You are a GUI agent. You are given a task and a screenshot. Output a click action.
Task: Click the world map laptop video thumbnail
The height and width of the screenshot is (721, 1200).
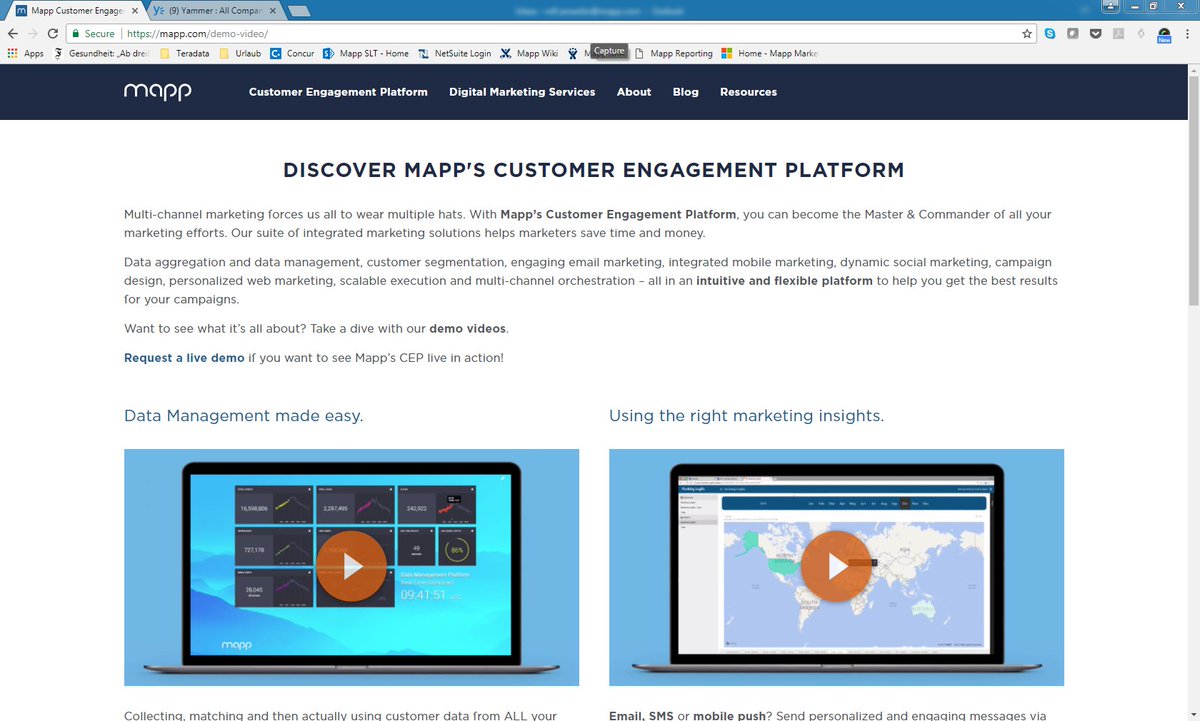tap(836, 567)
